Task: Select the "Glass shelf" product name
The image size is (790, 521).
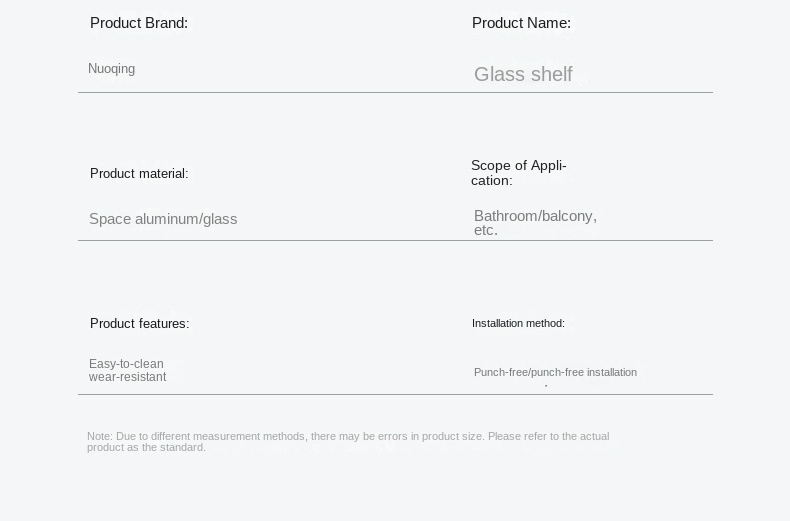Action: pos(523,75)
